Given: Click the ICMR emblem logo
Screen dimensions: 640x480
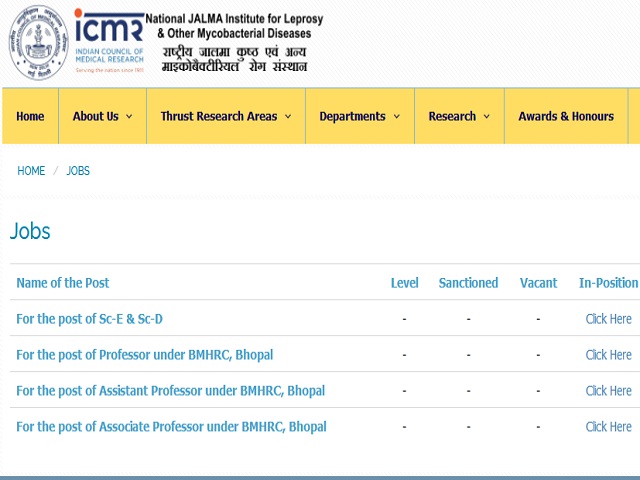Looking at the screenshot, I should tap(39, 43).
